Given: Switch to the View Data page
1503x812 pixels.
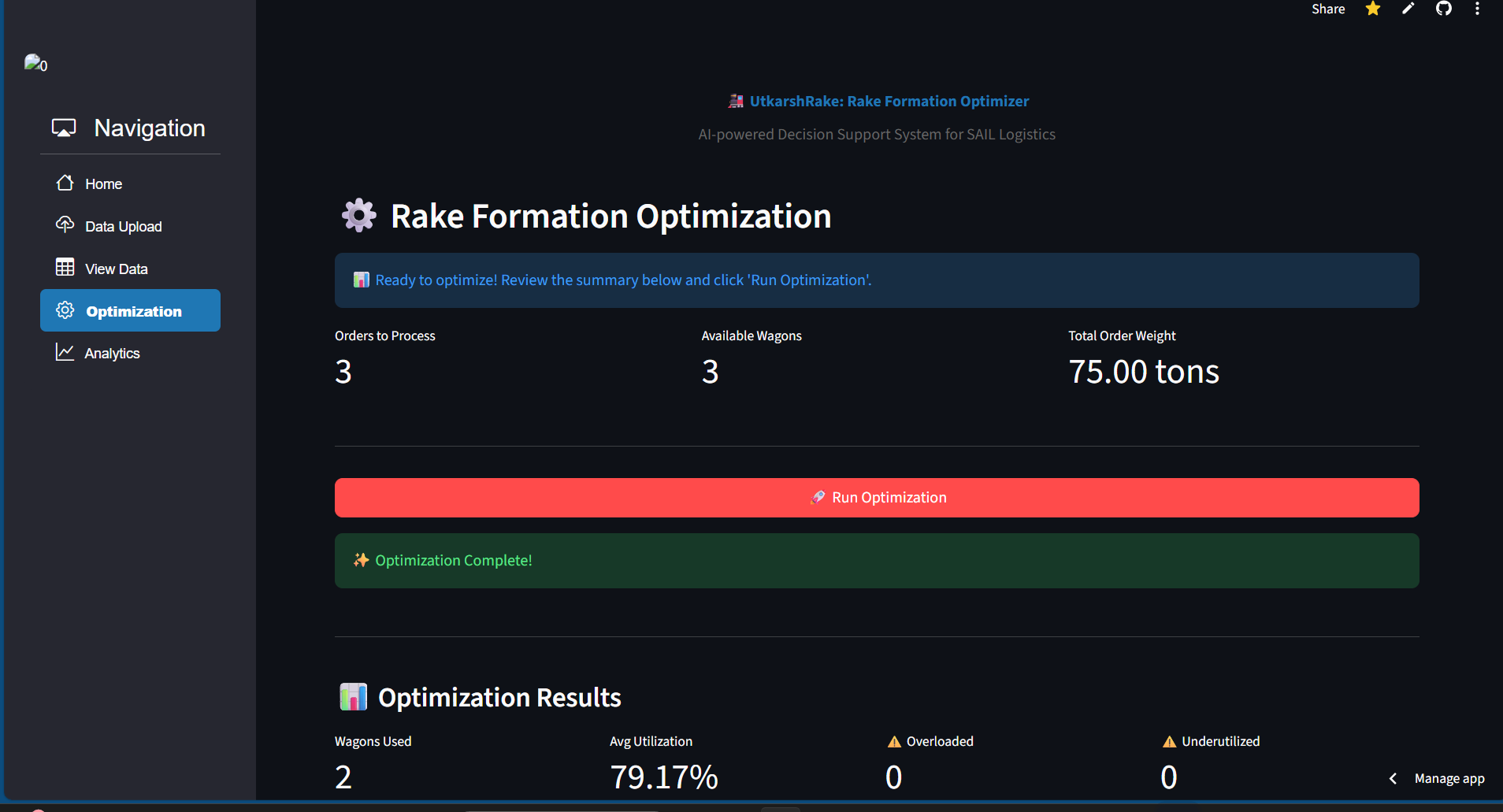Looking at the screenshot, I should (130, 269).
